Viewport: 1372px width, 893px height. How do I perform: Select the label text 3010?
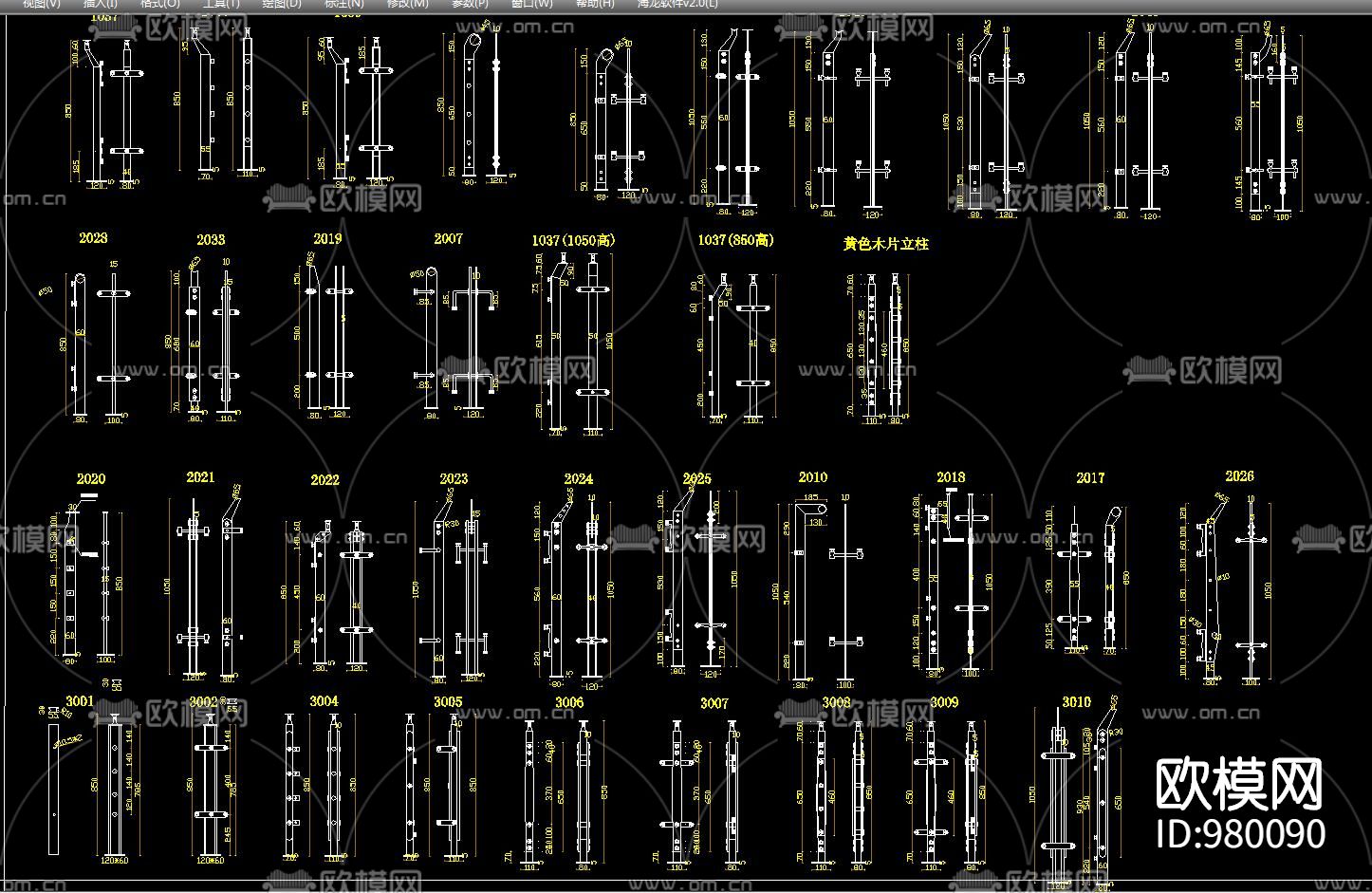[1076, 702]
